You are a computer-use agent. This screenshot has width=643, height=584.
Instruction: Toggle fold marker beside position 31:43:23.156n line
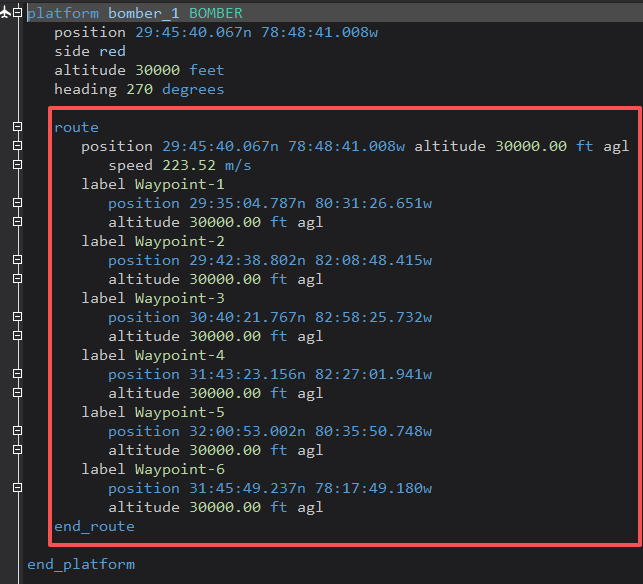click(17, 374)
